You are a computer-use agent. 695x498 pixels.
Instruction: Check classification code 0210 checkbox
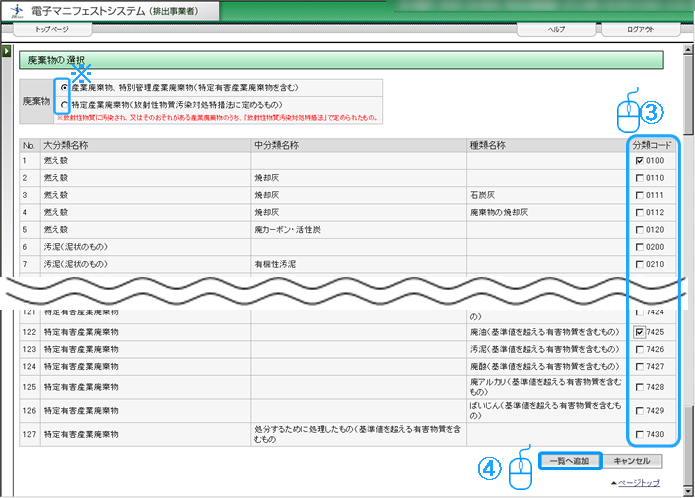(x=640, y=264)
